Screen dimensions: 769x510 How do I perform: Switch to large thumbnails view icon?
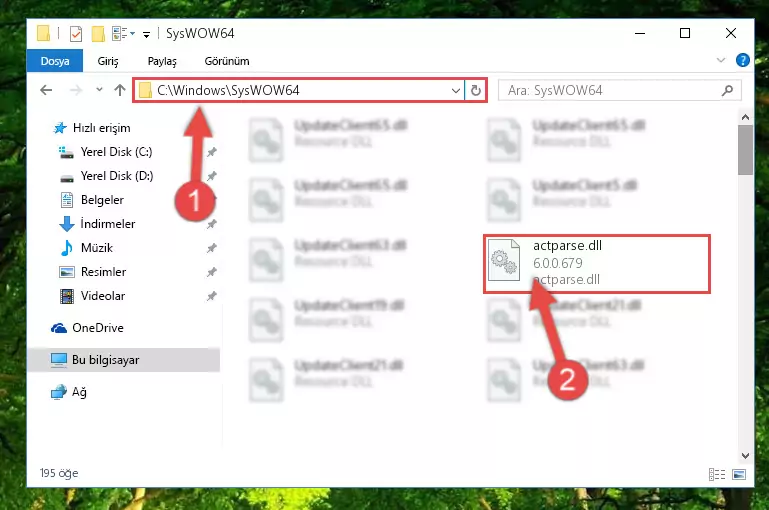coord(739,474)
